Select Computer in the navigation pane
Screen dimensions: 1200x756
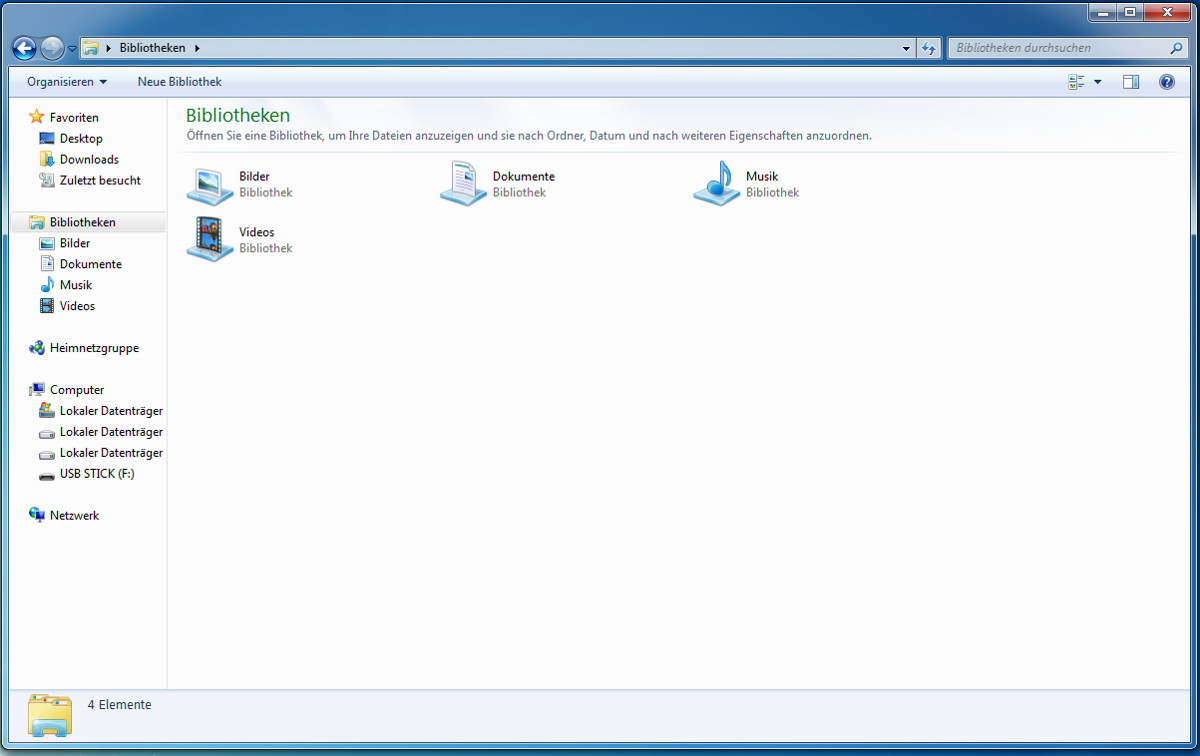tap(77, 391)
